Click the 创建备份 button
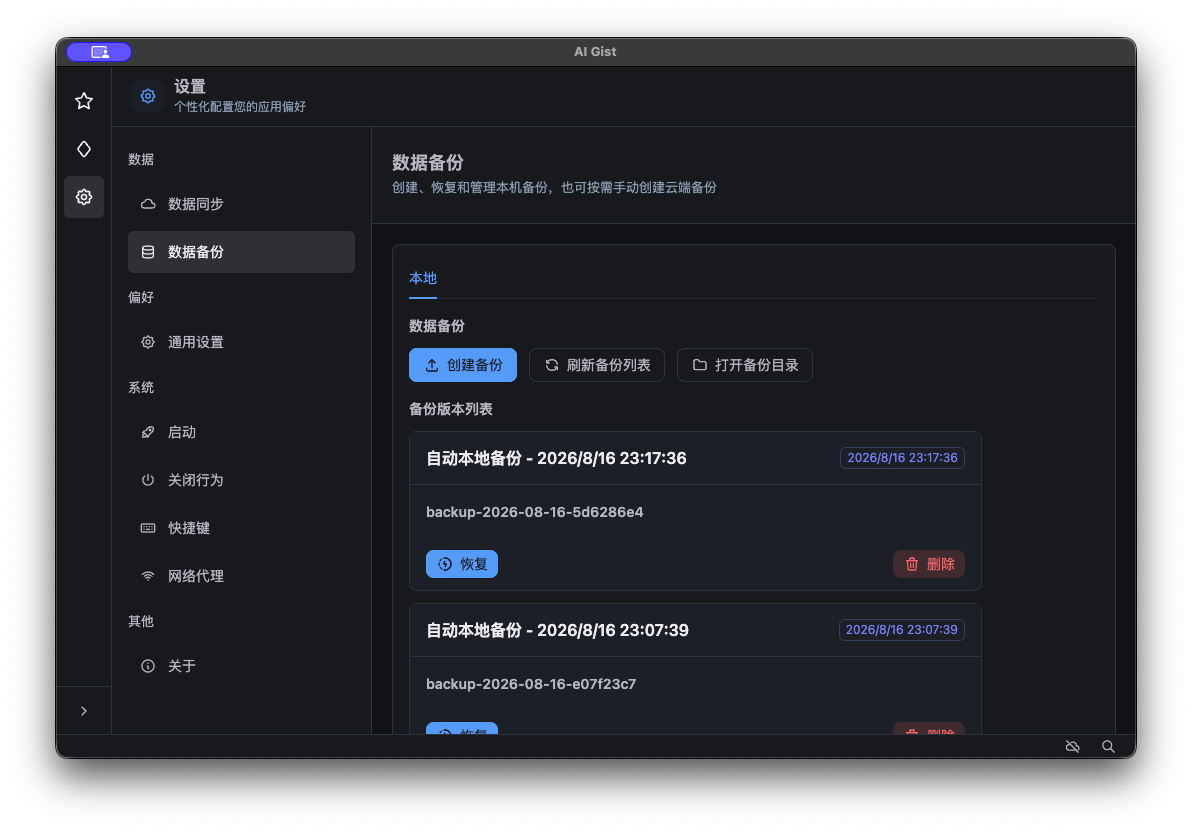 tap(463, 365)
